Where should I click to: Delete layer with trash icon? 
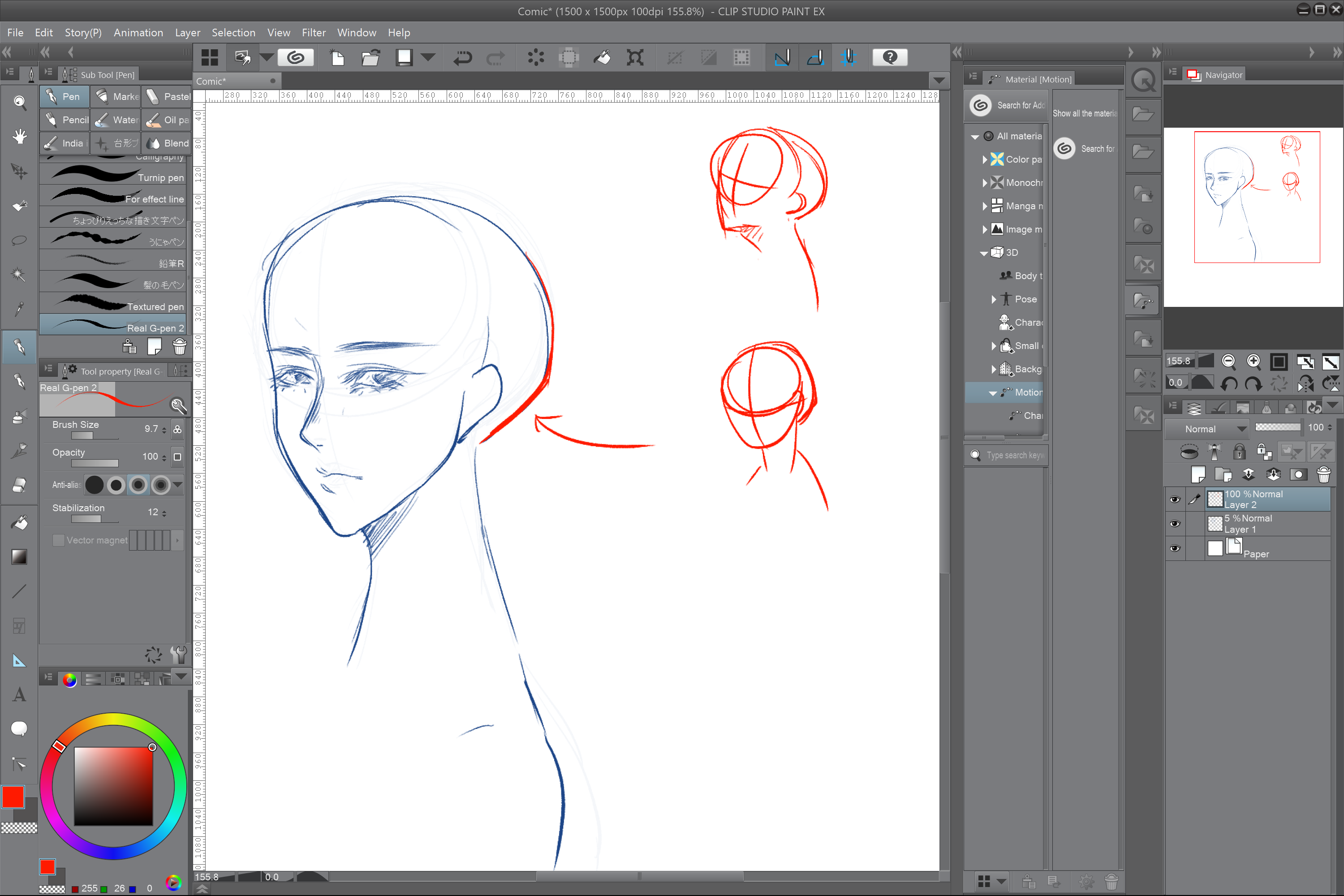coord(1323,474)
